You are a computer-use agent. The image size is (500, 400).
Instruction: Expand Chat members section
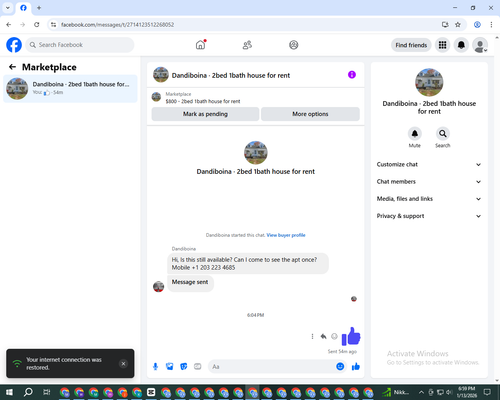click(429, 182)
